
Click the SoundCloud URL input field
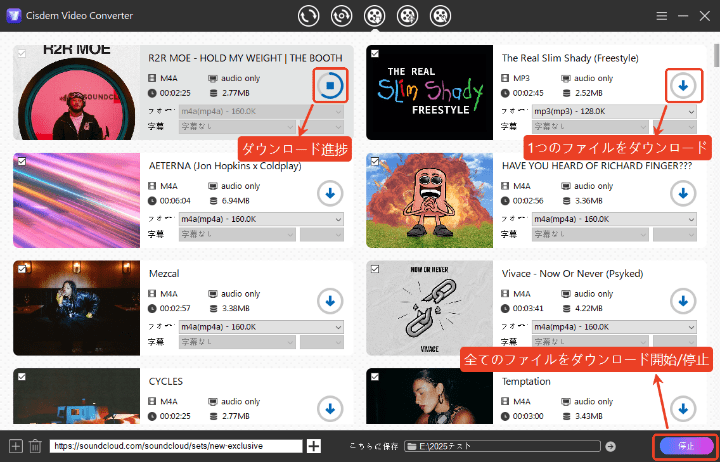(175, 446)
